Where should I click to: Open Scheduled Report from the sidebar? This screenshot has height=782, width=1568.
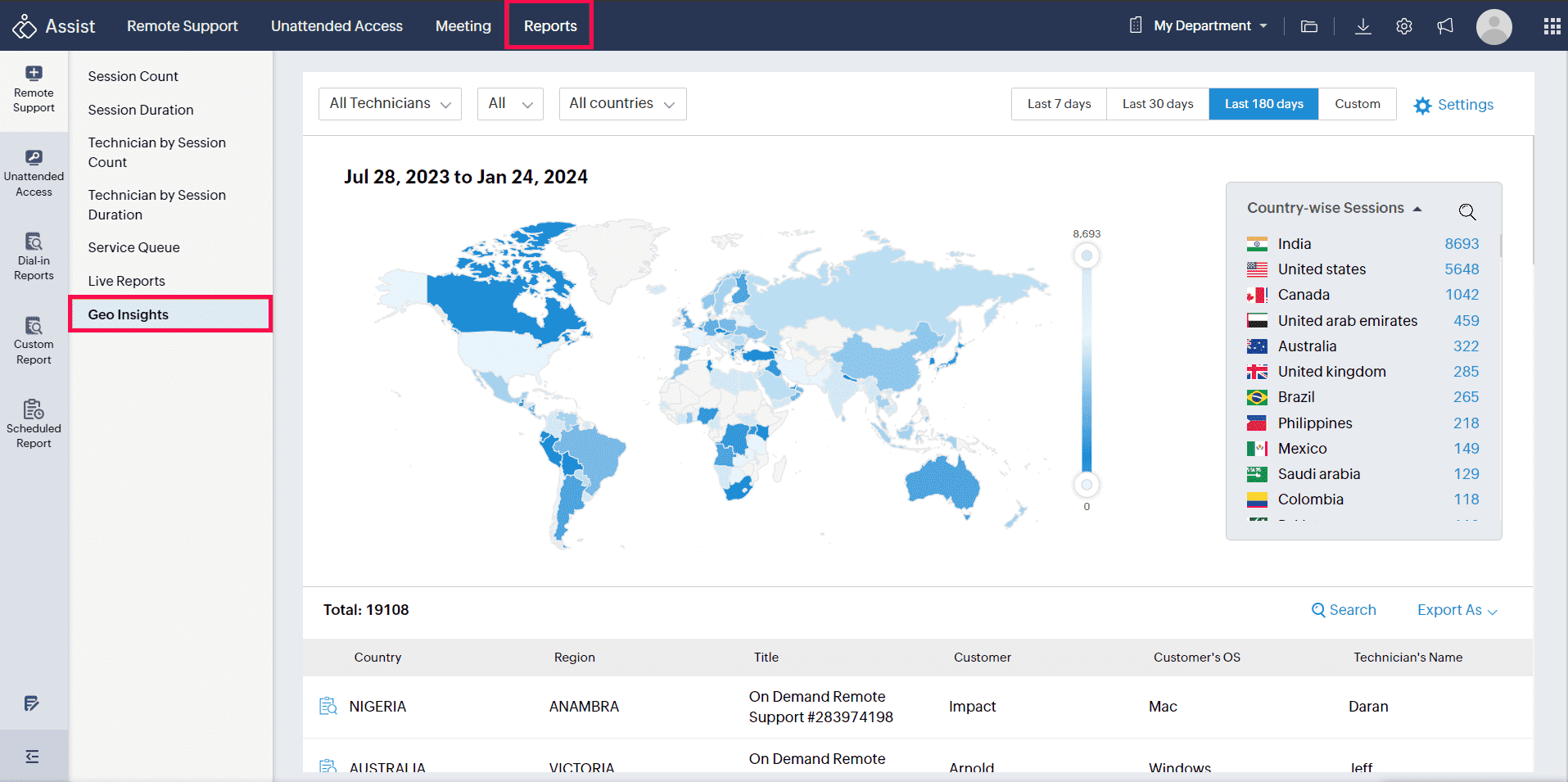pos(34,422)
